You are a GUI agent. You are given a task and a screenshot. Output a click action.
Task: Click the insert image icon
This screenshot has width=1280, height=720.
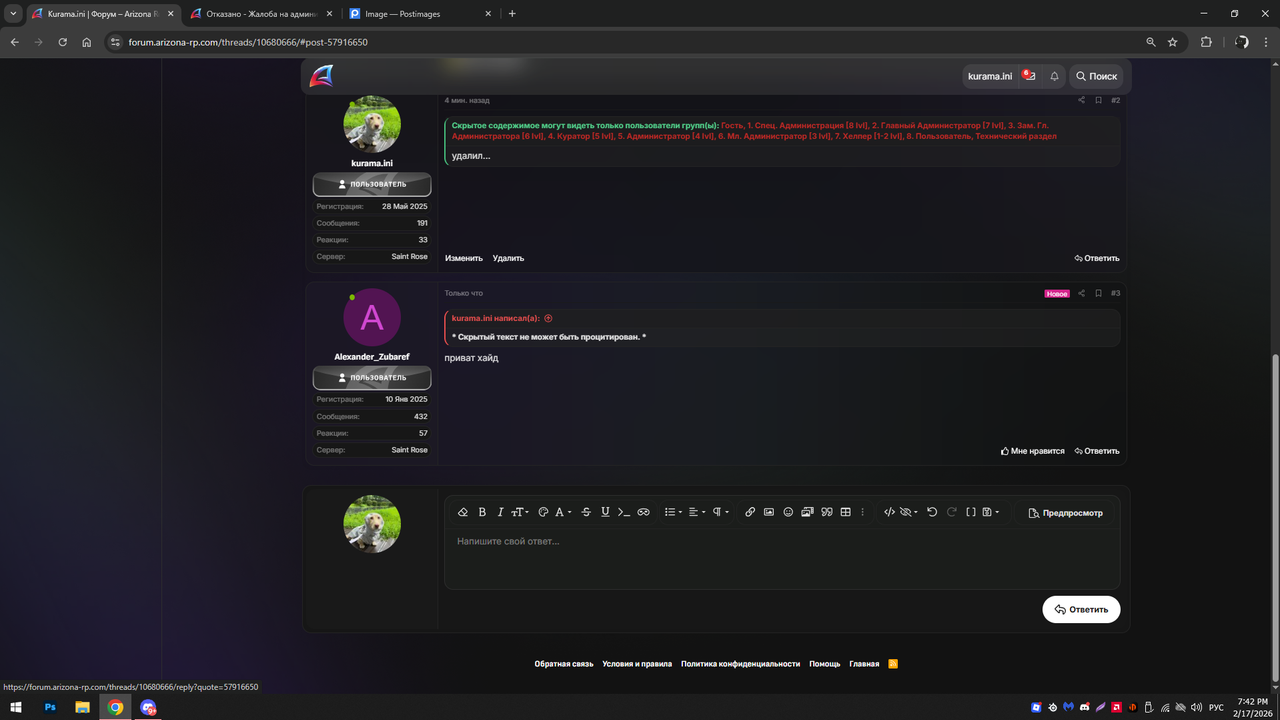[769, 512]
